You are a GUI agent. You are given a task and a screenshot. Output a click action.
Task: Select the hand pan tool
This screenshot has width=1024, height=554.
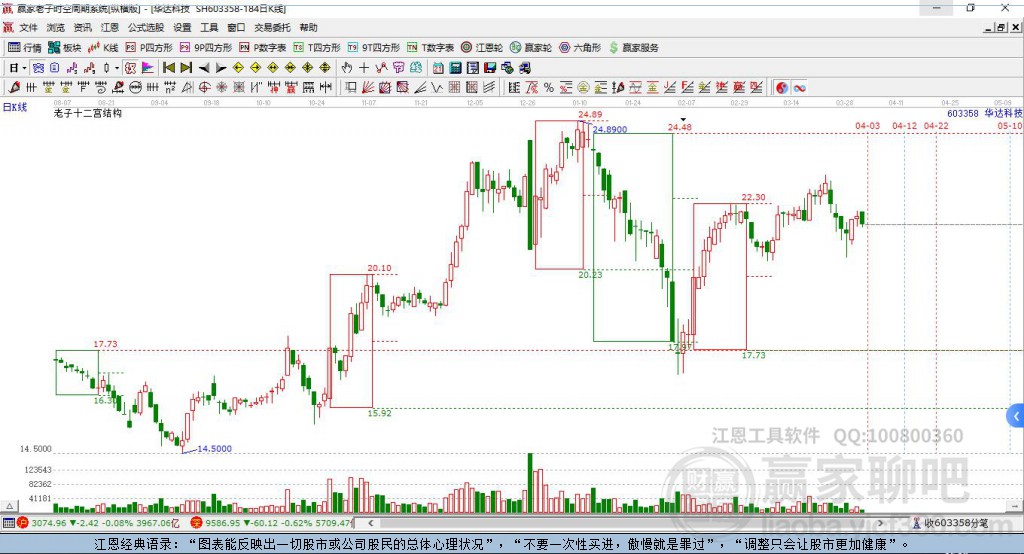tap(347, 68)
